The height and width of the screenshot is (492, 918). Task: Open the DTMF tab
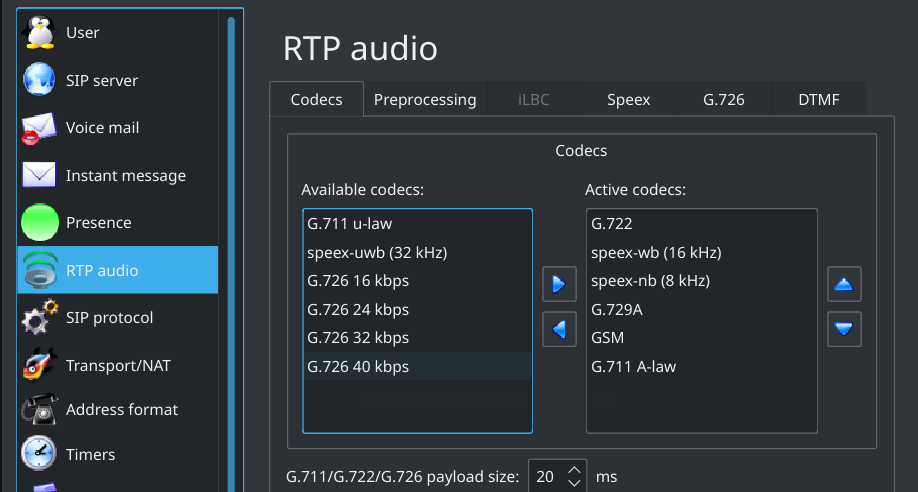click(819, 100)
